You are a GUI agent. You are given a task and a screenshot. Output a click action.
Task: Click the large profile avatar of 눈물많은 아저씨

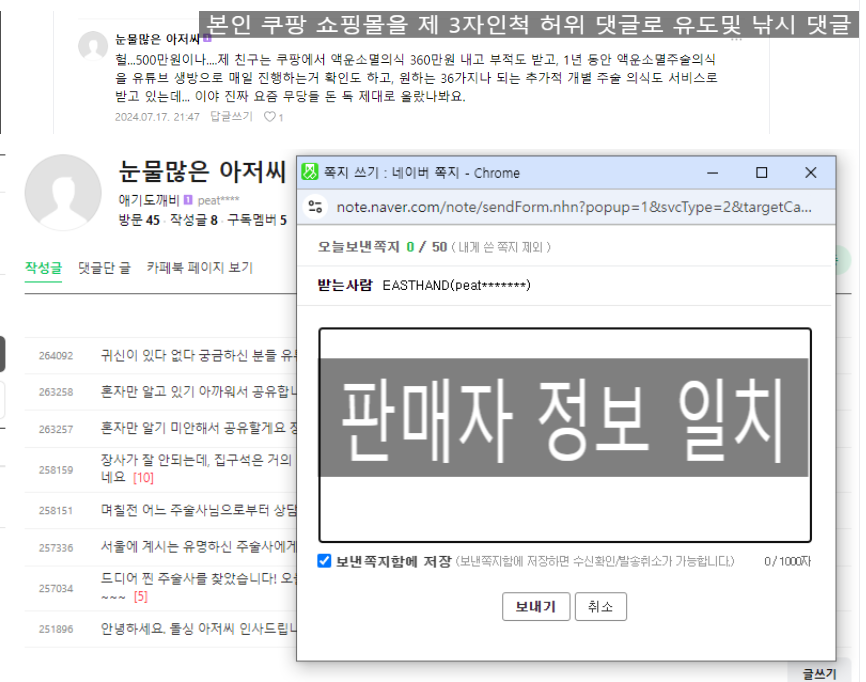click(63, 192)
